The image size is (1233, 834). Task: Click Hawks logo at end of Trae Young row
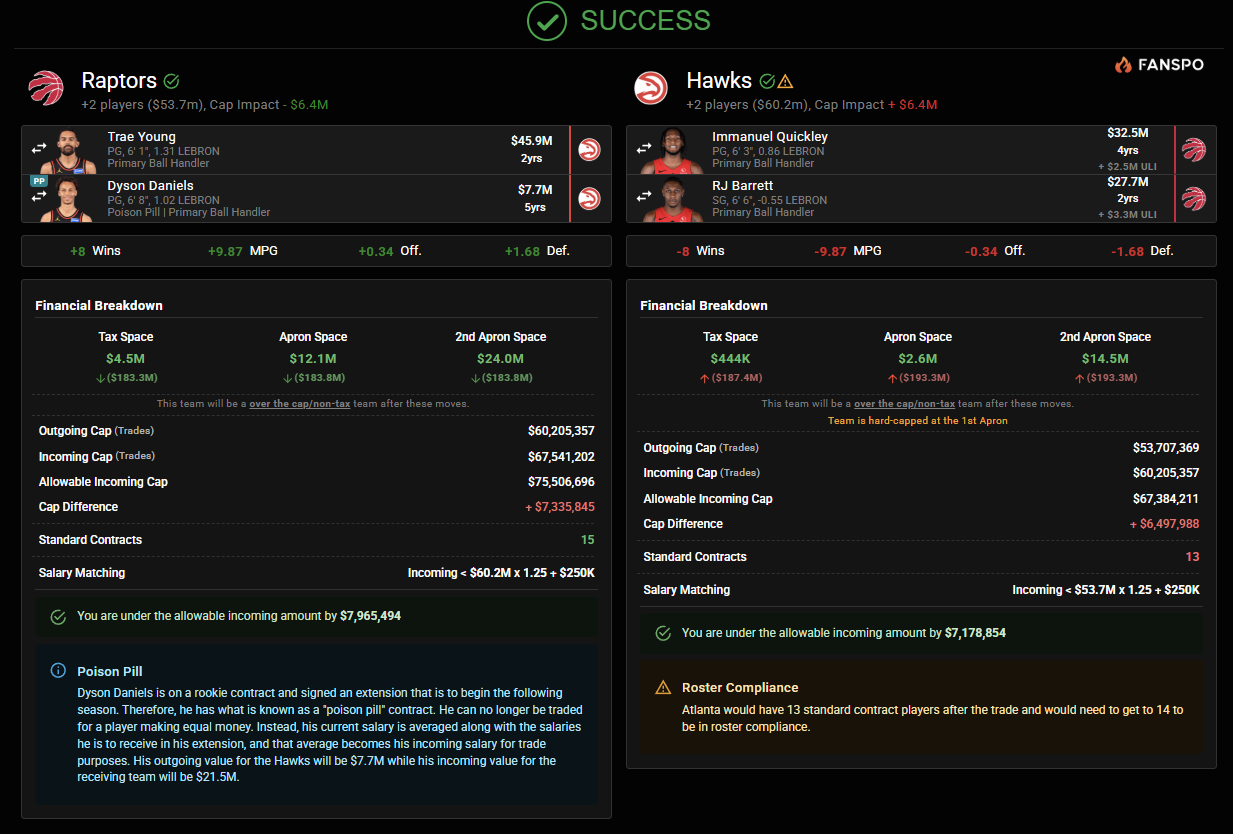[x=589, y=150]
